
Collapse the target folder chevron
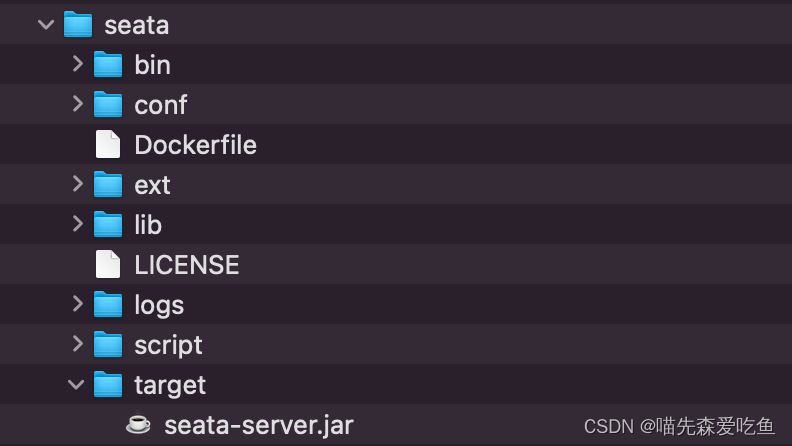pos(76,384)
